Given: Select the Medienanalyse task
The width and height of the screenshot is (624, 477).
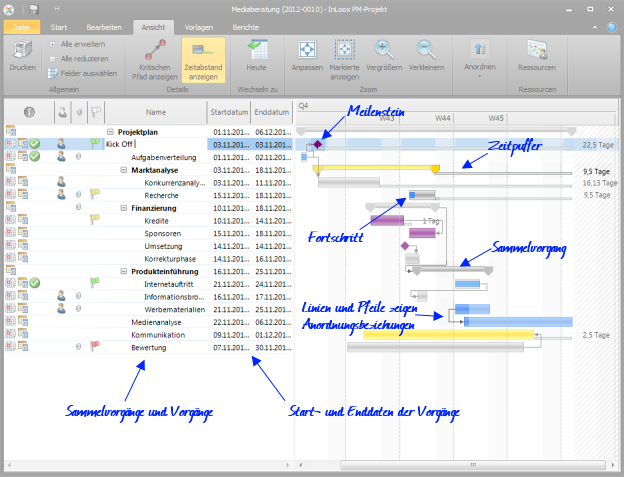Looking at the screenshot, I should (156, 322).
